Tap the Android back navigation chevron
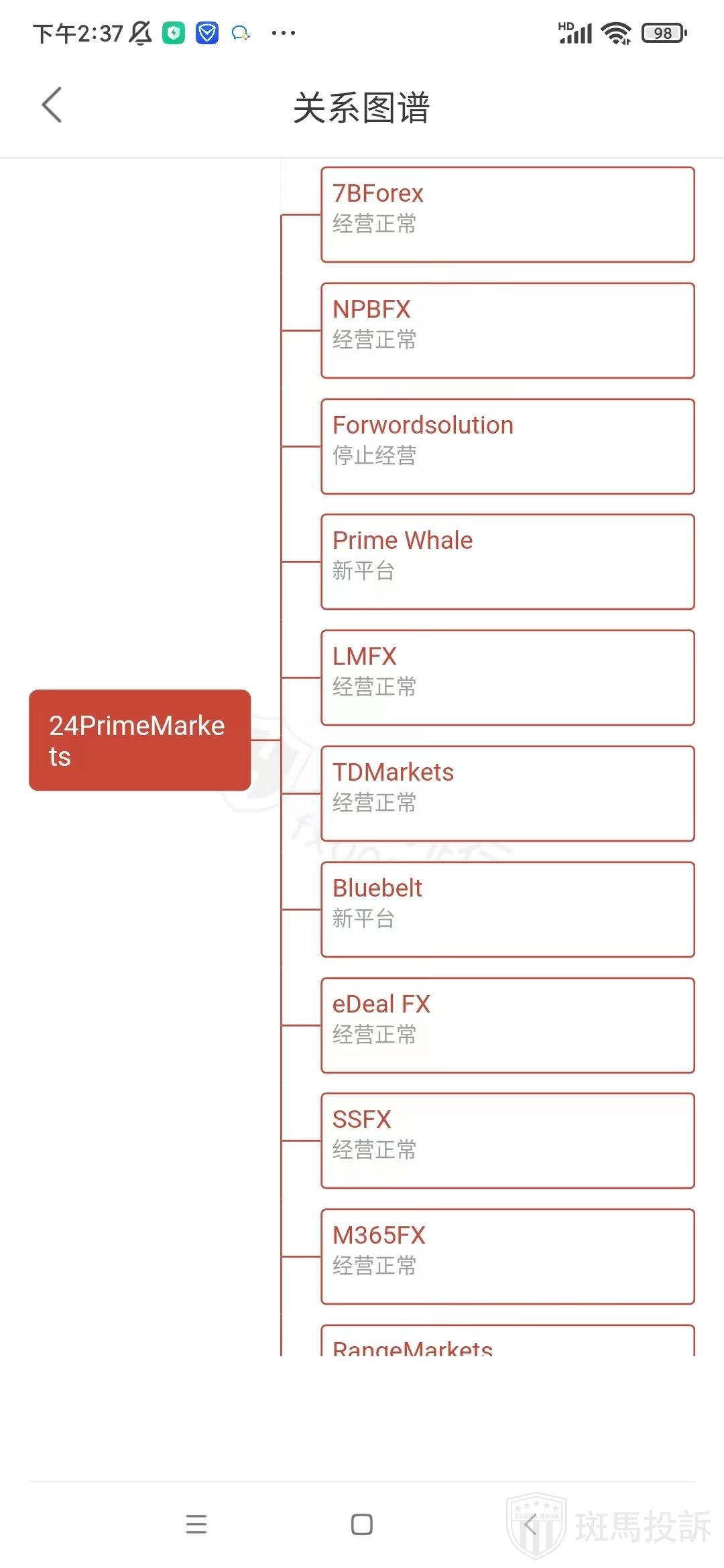724x1568 pixels. (x=530, y=1524)
